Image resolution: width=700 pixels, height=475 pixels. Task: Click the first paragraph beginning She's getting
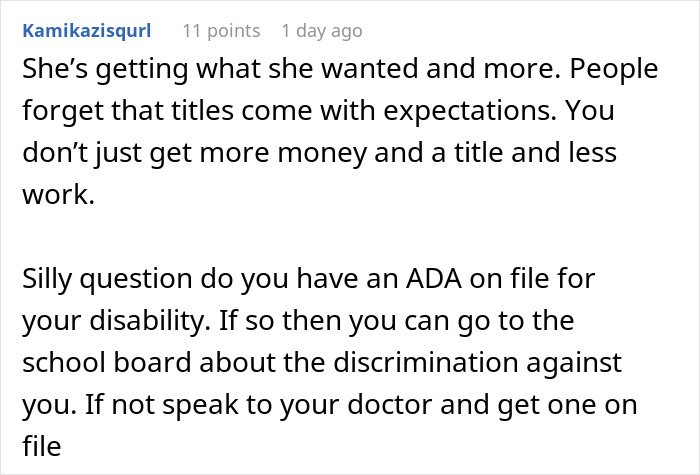click(x=340, y=131)
